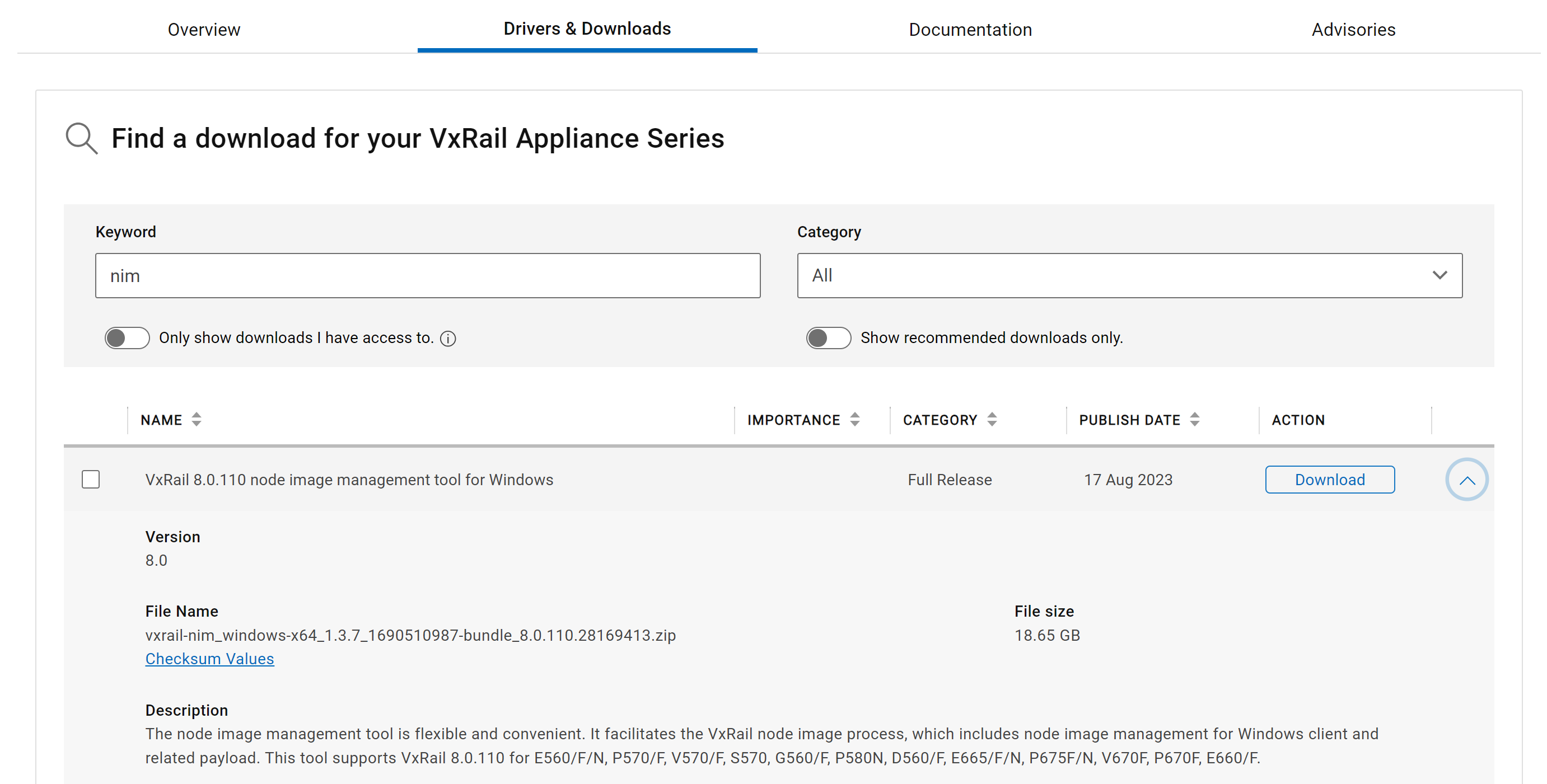Sort results by Category column arrows
The height and width of the screenshot is (784, 1547).
coord(992,420)
